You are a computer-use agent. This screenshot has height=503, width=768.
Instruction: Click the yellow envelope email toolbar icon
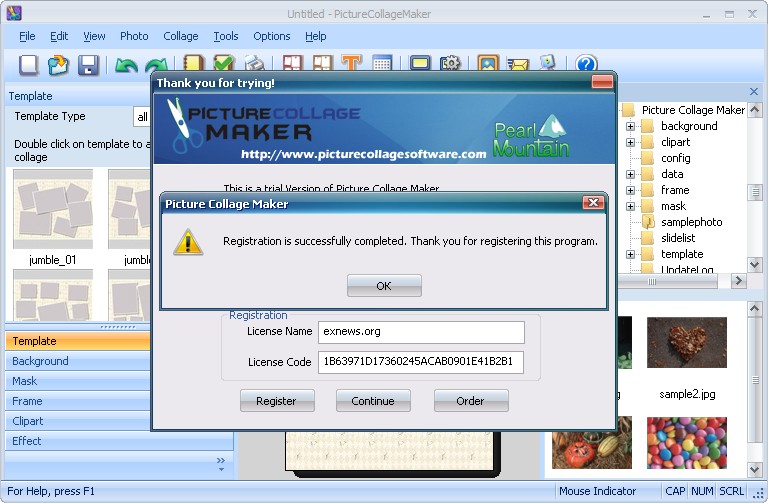coord(518,65)
